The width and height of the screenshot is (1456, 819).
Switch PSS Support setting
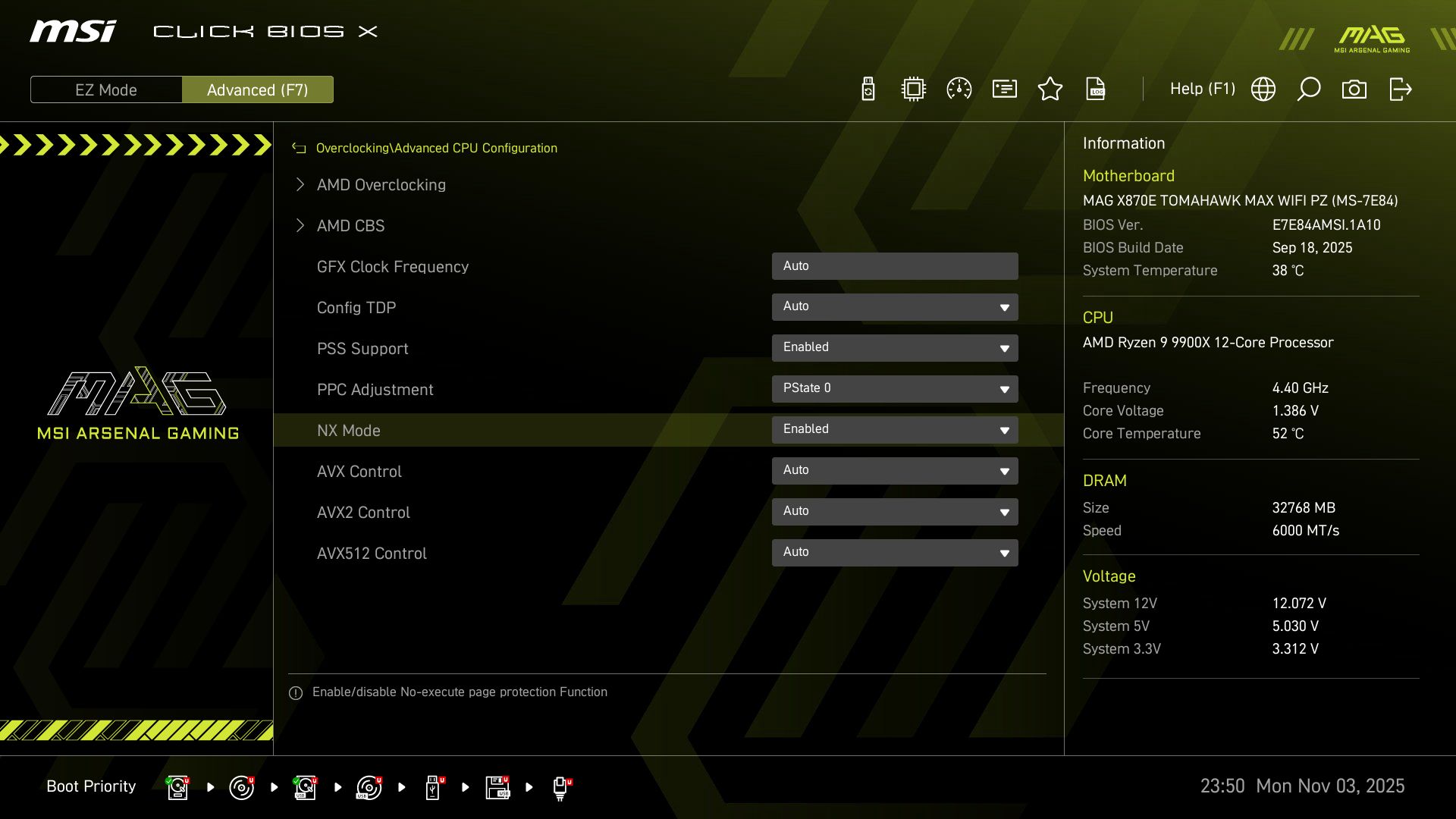click(895, 347)
